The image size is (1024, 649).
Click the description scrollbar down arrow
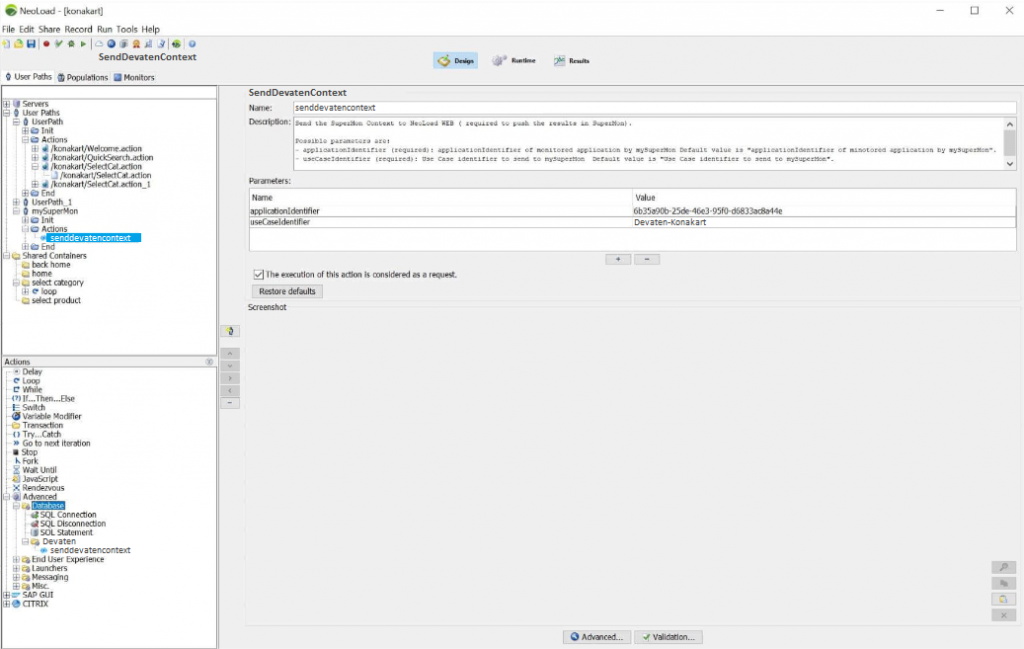pos(1010,165)
